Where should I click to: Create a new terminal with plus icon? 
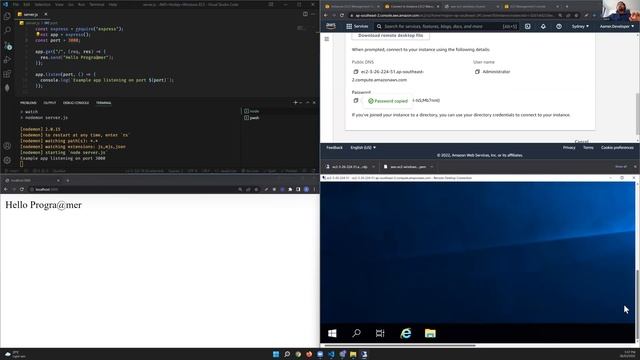295,102
